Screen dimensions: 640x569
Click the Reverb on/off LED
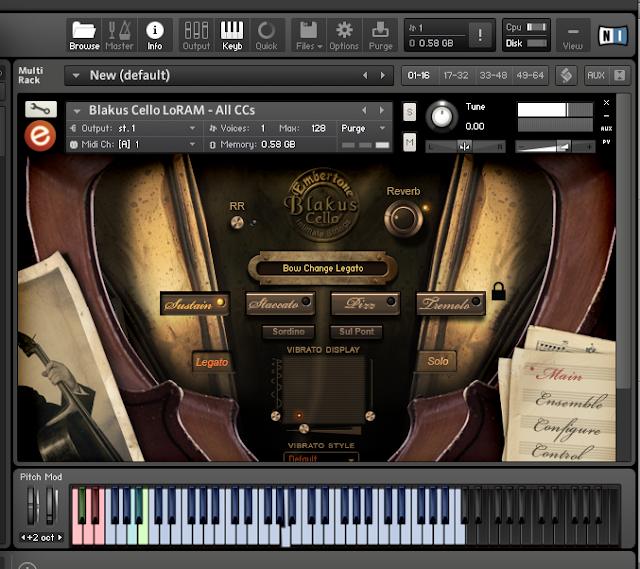pyautogui.click(x=426, y=208)
